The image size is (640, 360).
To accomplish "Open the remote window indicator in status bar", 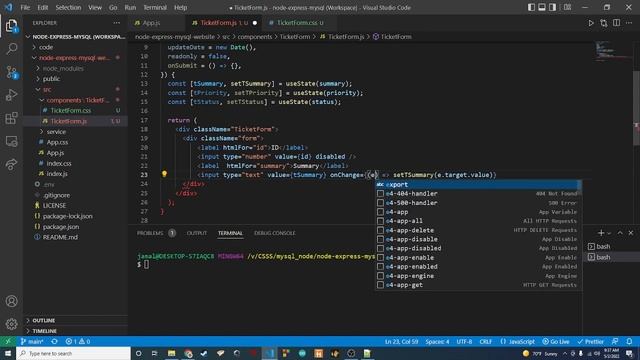I will point(8,342).
